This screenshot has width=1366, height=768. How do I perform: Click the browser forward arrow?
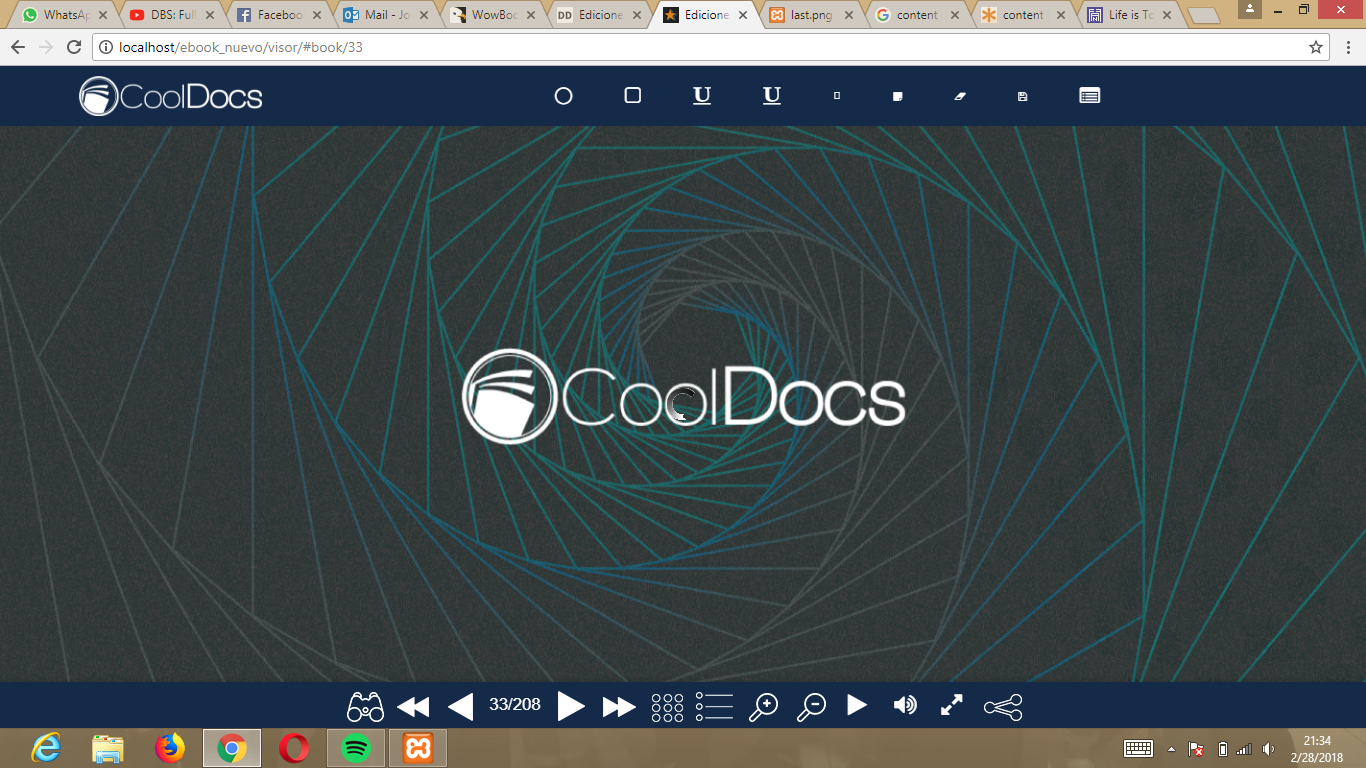[x=45, y=47]
